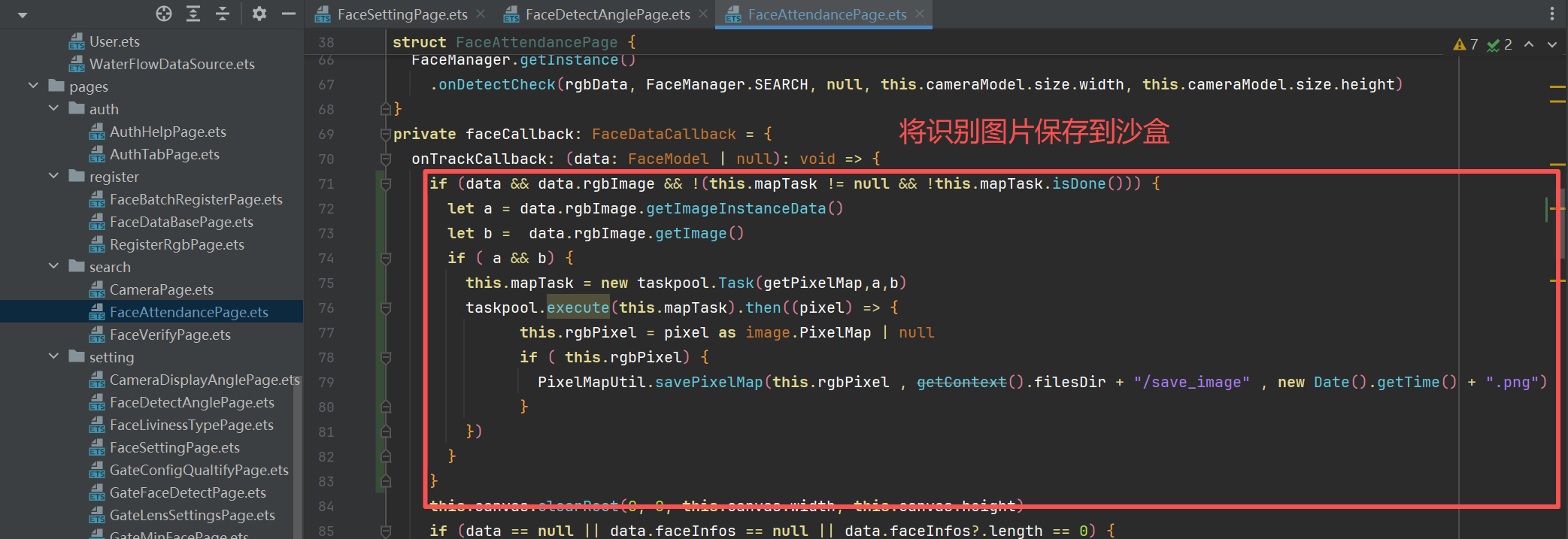Click the Expand All icon in project toolbar

click(193, 14)
